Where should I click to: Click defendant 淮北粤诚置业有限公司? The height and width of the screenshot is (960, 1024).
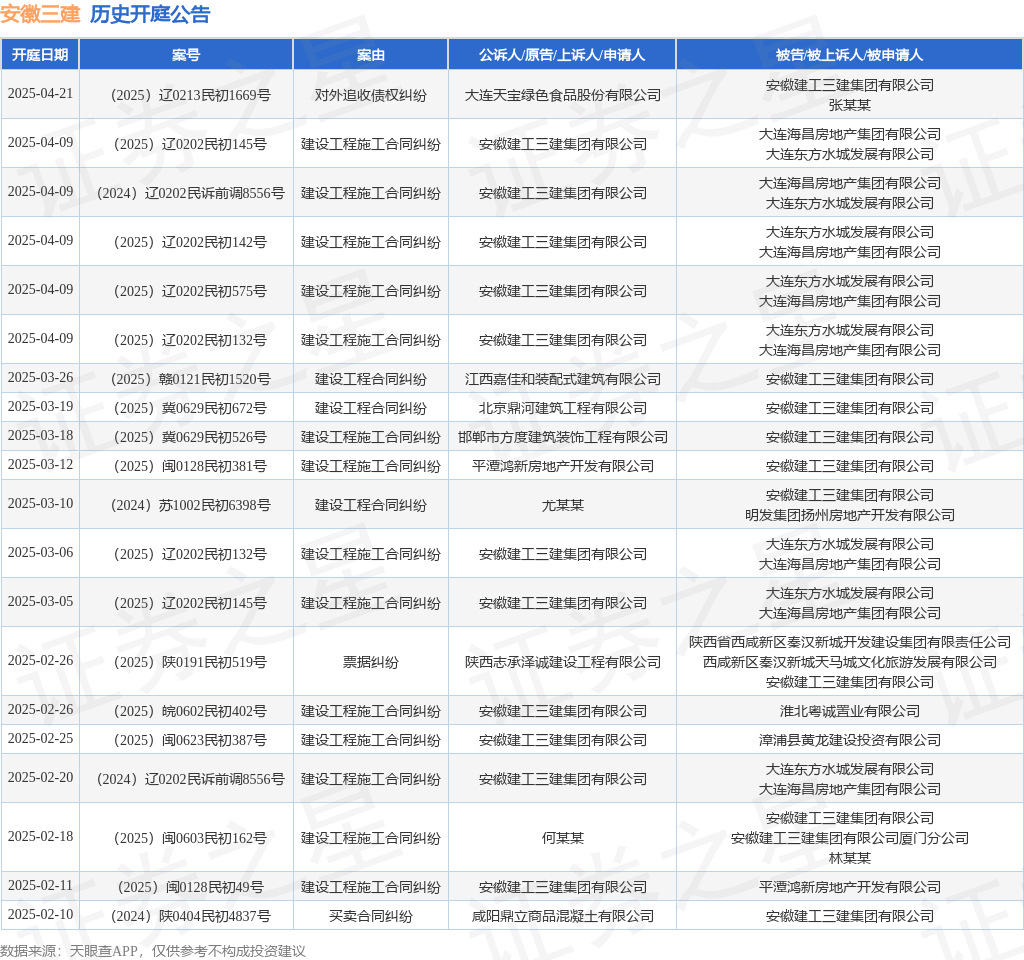[x=849, y=711]
